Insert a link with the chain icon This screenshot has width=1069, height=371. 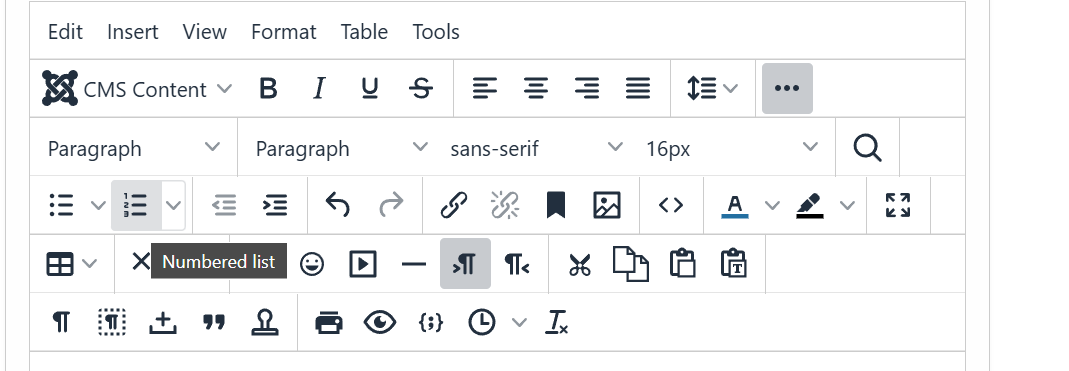[x=453, y=205]
